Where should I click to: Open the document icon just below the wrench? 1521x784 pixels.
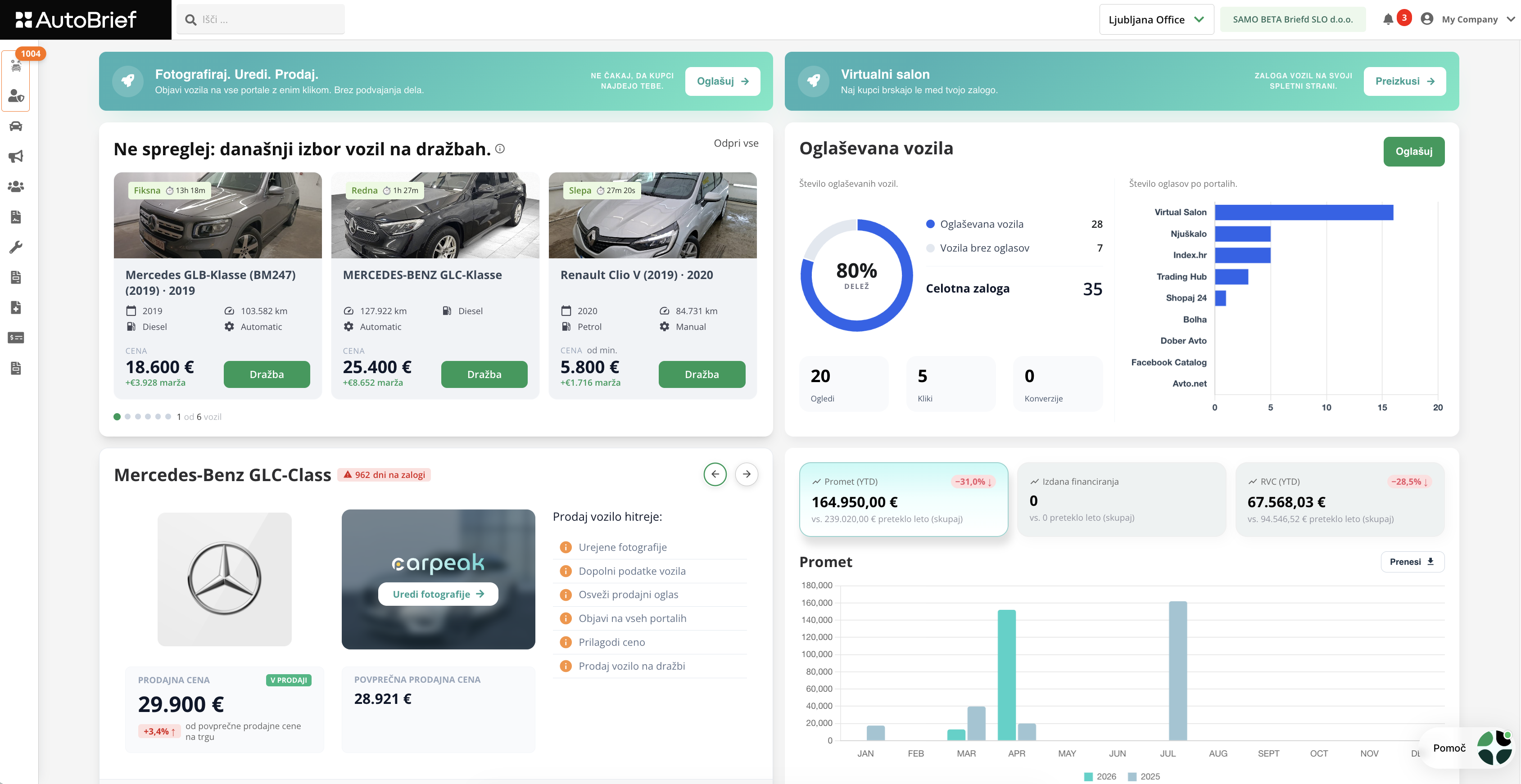point(16,278)
